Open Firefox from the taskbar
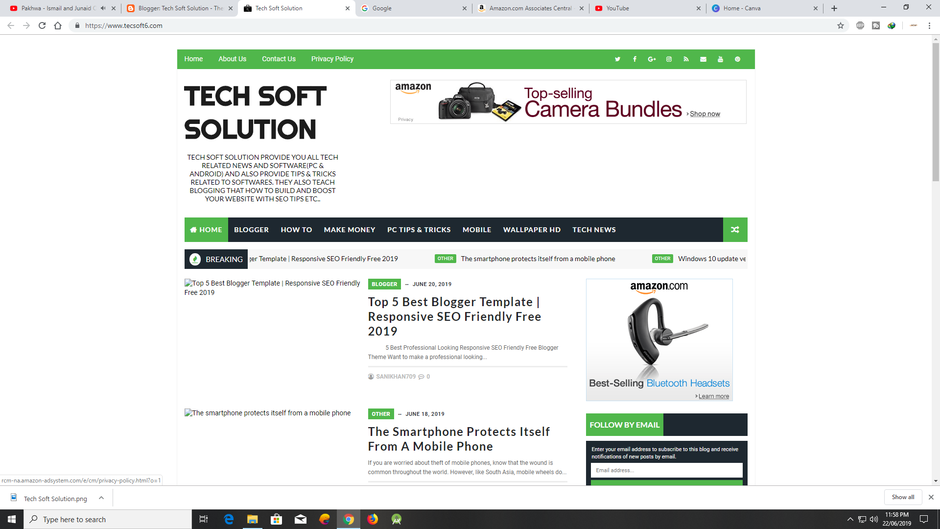940x529 pixels. click(372, 519)
